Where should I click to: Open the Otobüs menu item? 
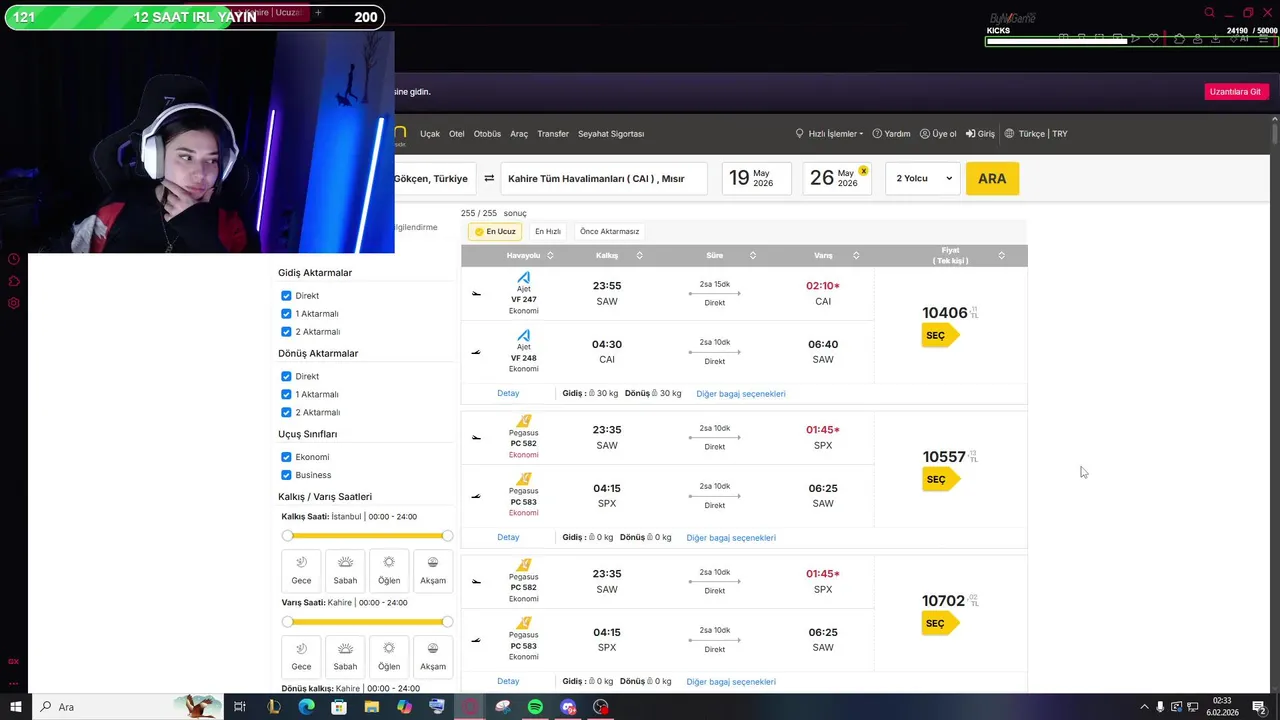pyautogui.click(x=487, y=133)
